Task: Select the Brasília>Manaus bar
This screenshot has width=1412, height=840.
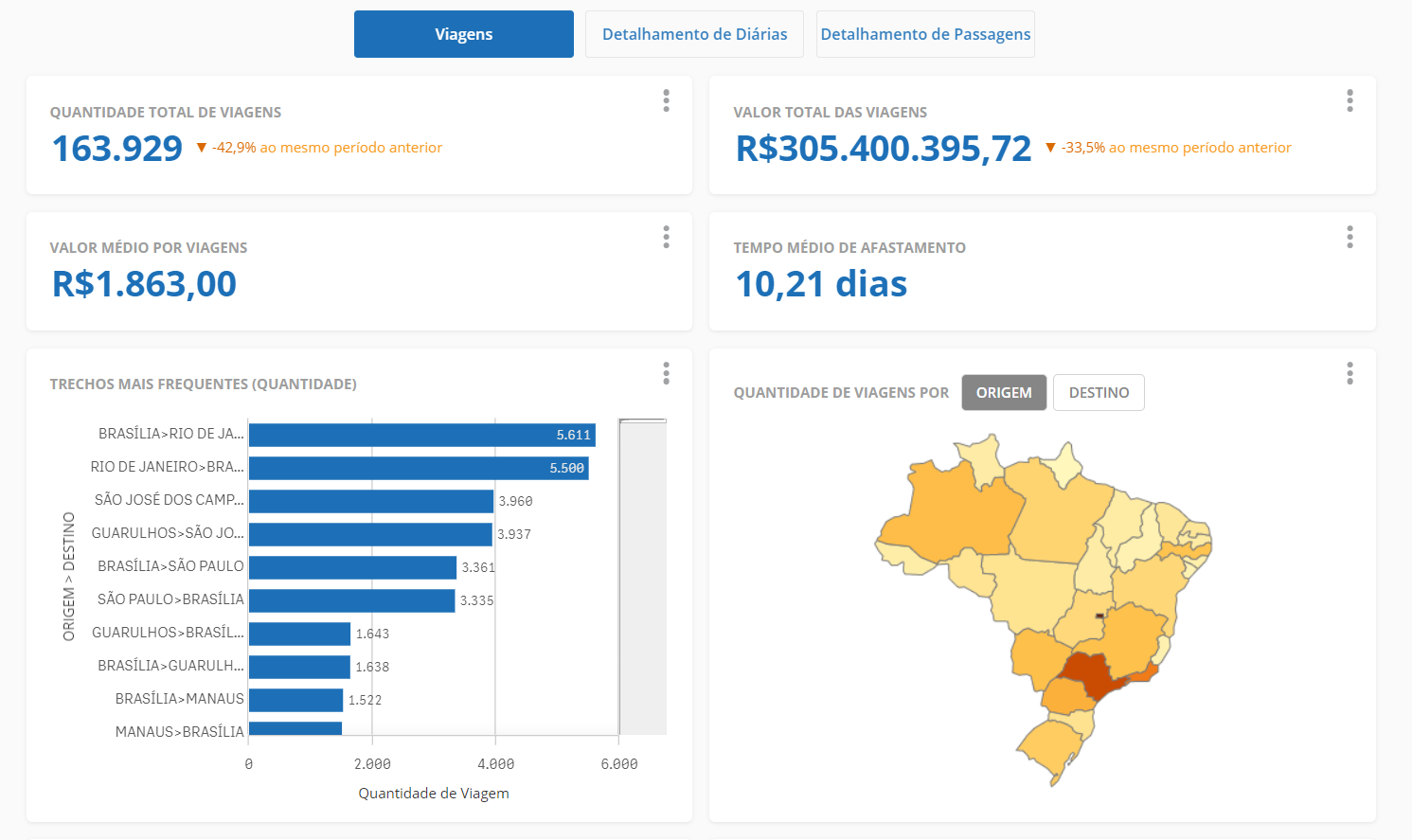Action: point(295,700)
